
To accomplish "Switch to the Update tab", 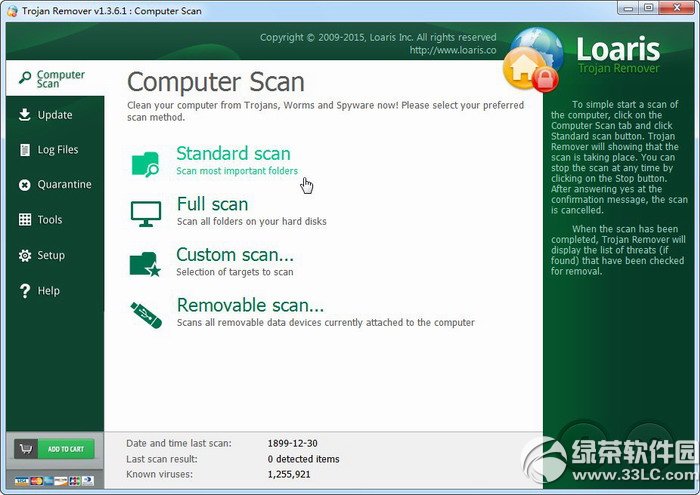I will click(55, 115).
